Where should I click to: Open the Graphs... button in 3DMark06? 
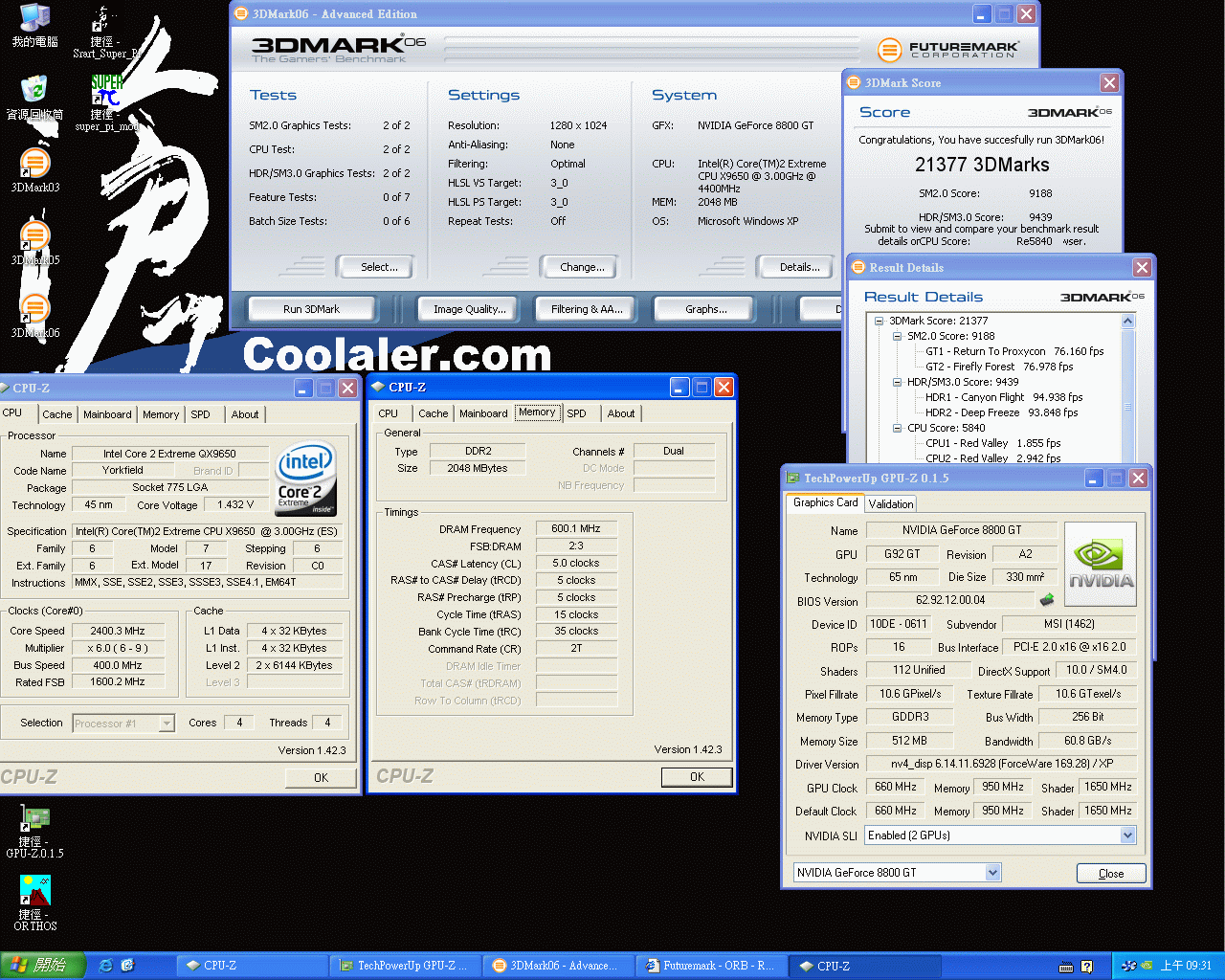[705, 309]
